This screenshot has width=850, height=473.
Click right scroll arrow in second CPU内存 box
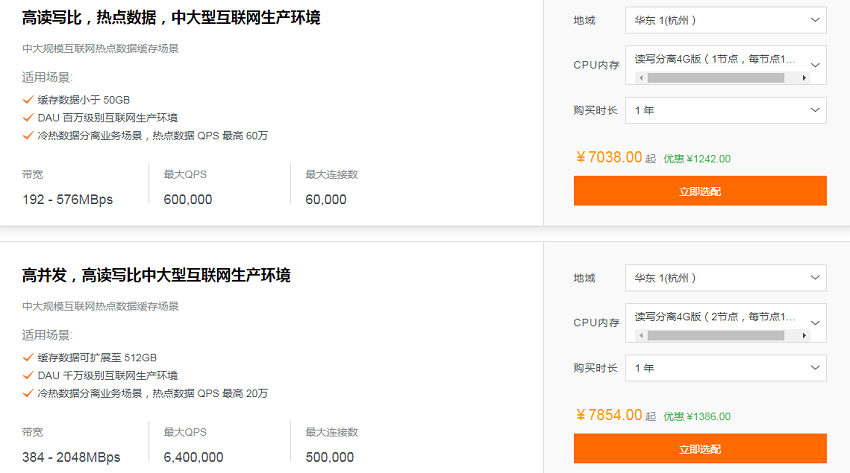[804, 336]
